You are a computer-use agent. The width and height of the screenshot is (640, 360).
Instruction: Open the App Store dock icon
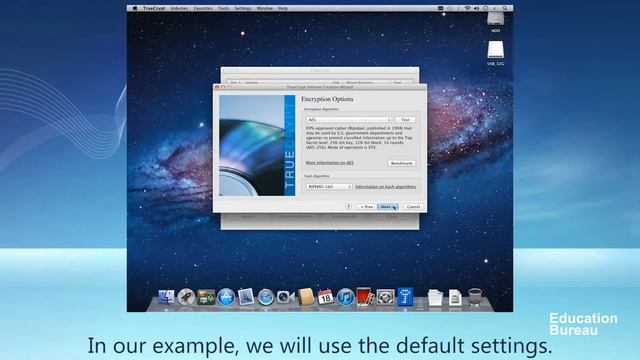pos(226,297)
